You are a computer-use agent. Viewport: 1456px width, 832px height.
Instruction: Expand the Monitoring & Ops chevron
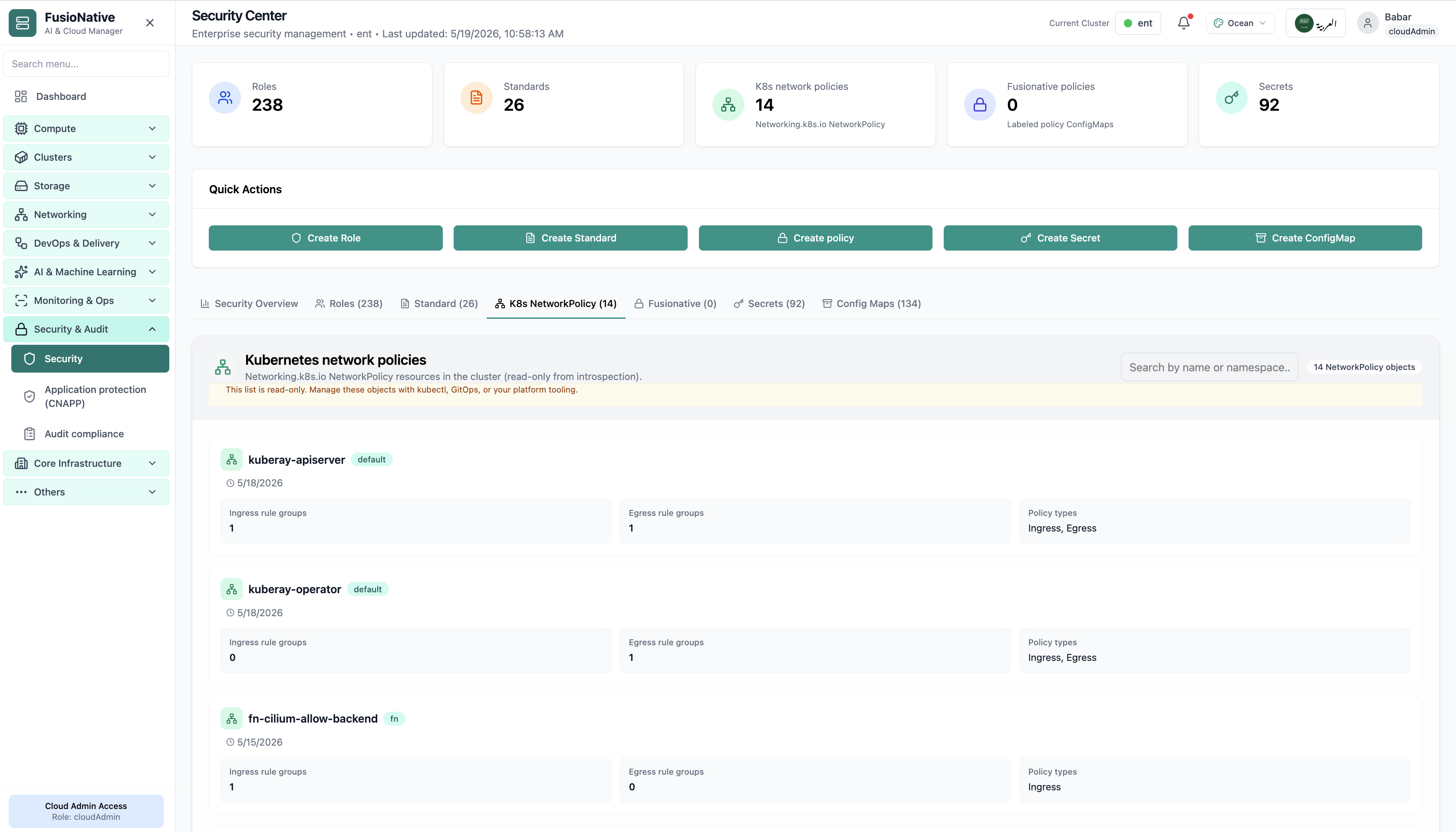point(152,300)
